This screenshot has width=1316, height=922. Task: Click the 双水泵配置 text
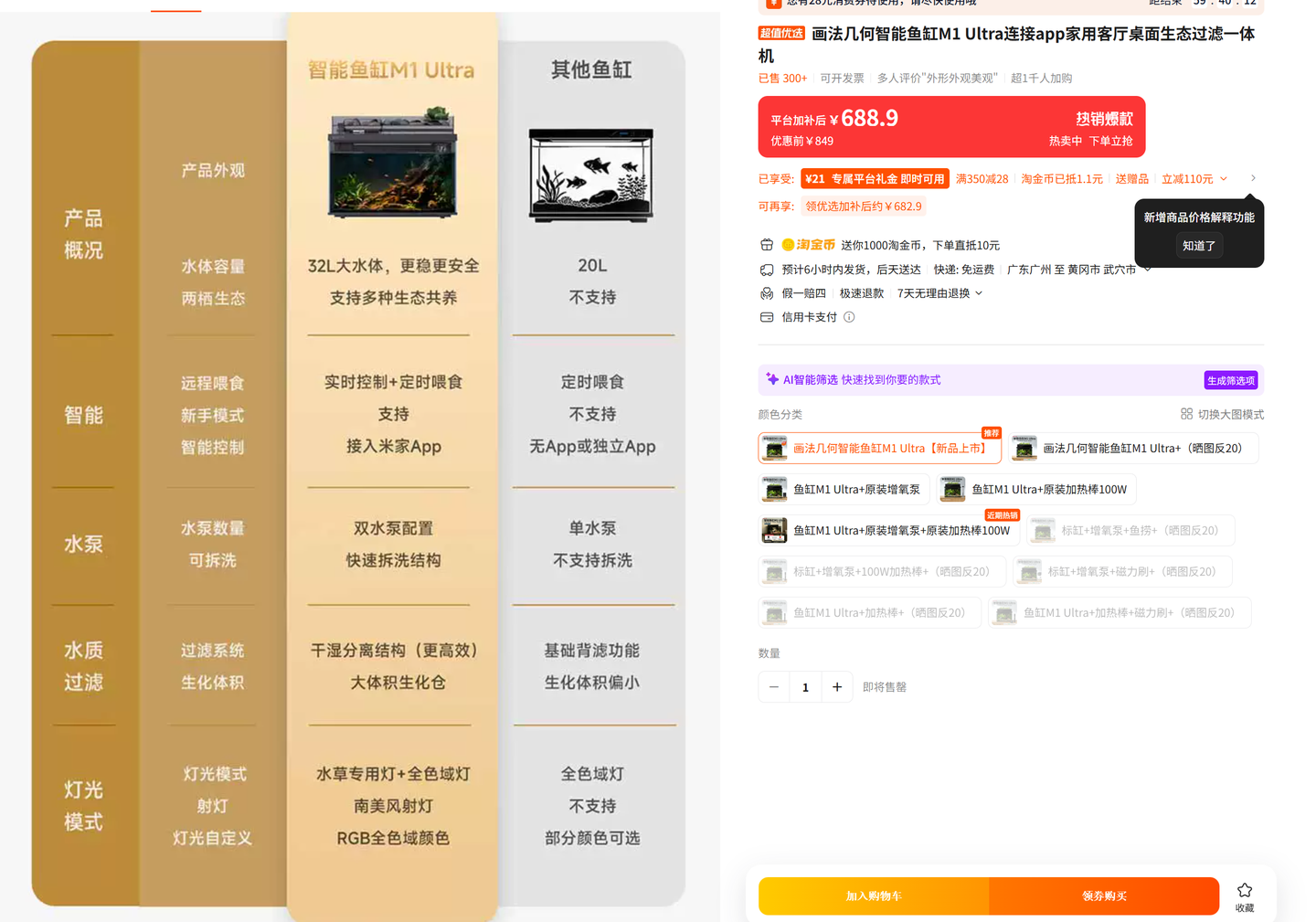393,528
